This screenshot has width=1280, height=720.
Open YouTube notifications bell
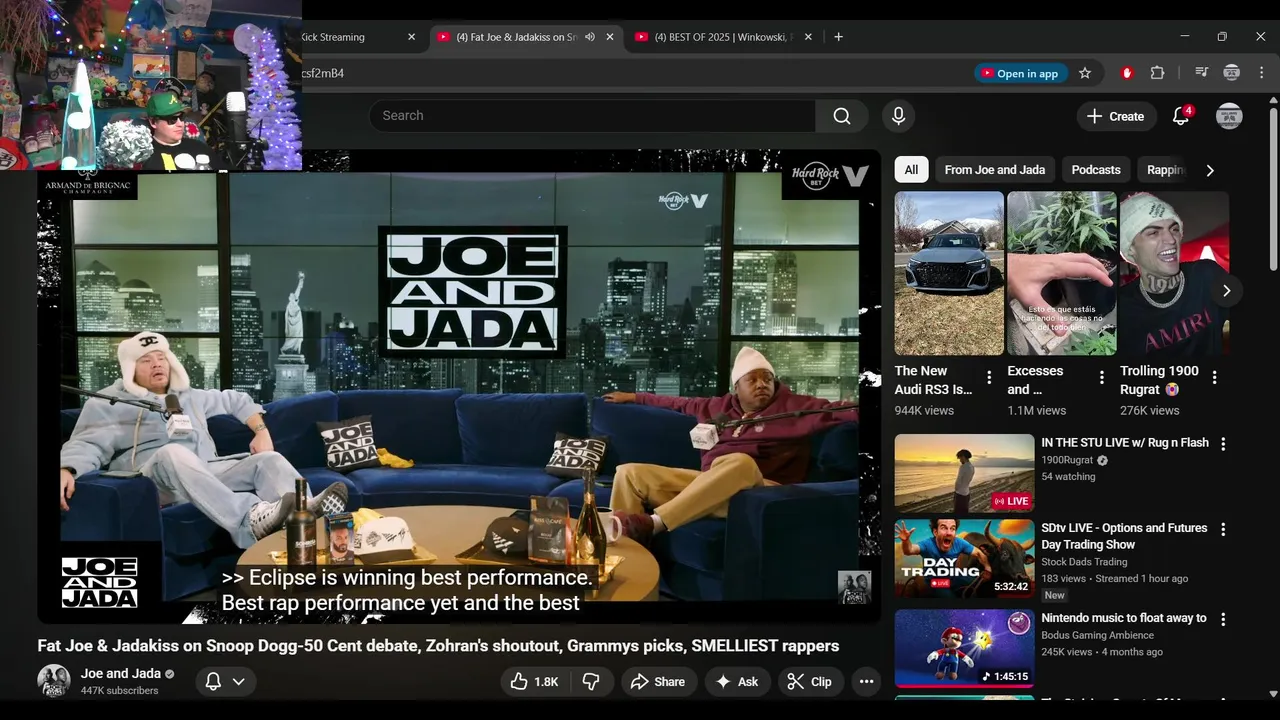[1181, 116]
